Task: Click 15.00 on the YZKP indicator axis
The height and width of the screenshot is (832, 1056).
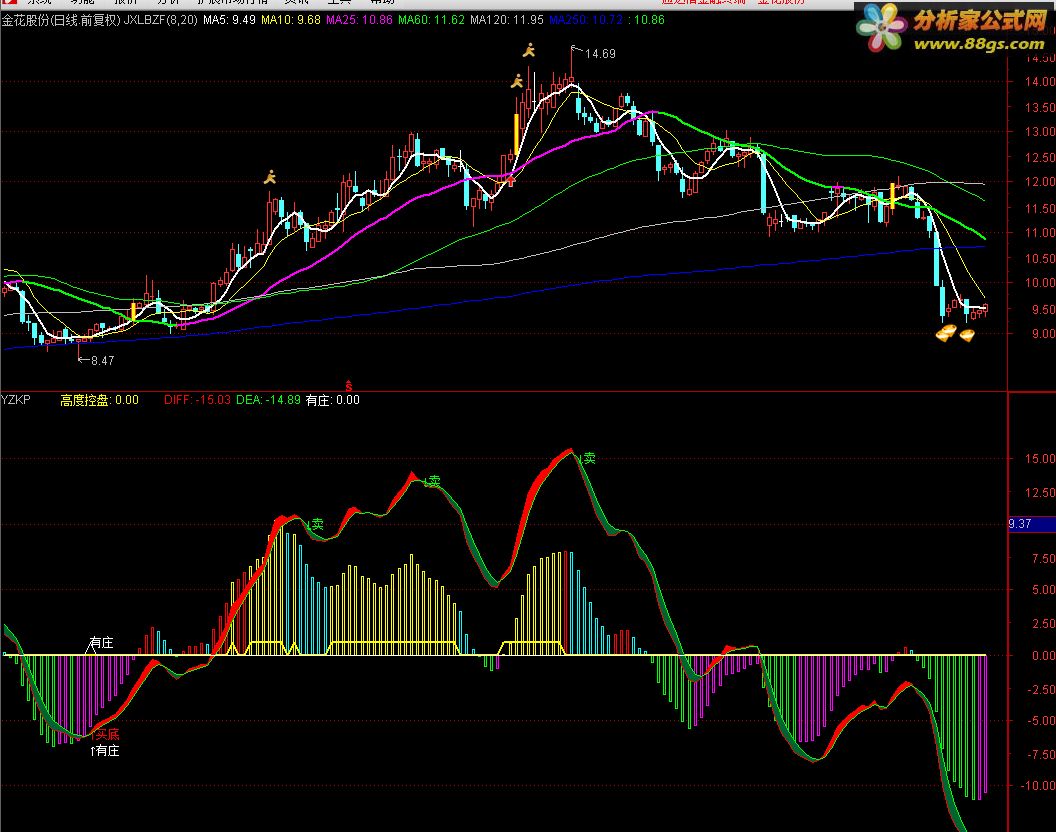Action: click(1040, 459)
